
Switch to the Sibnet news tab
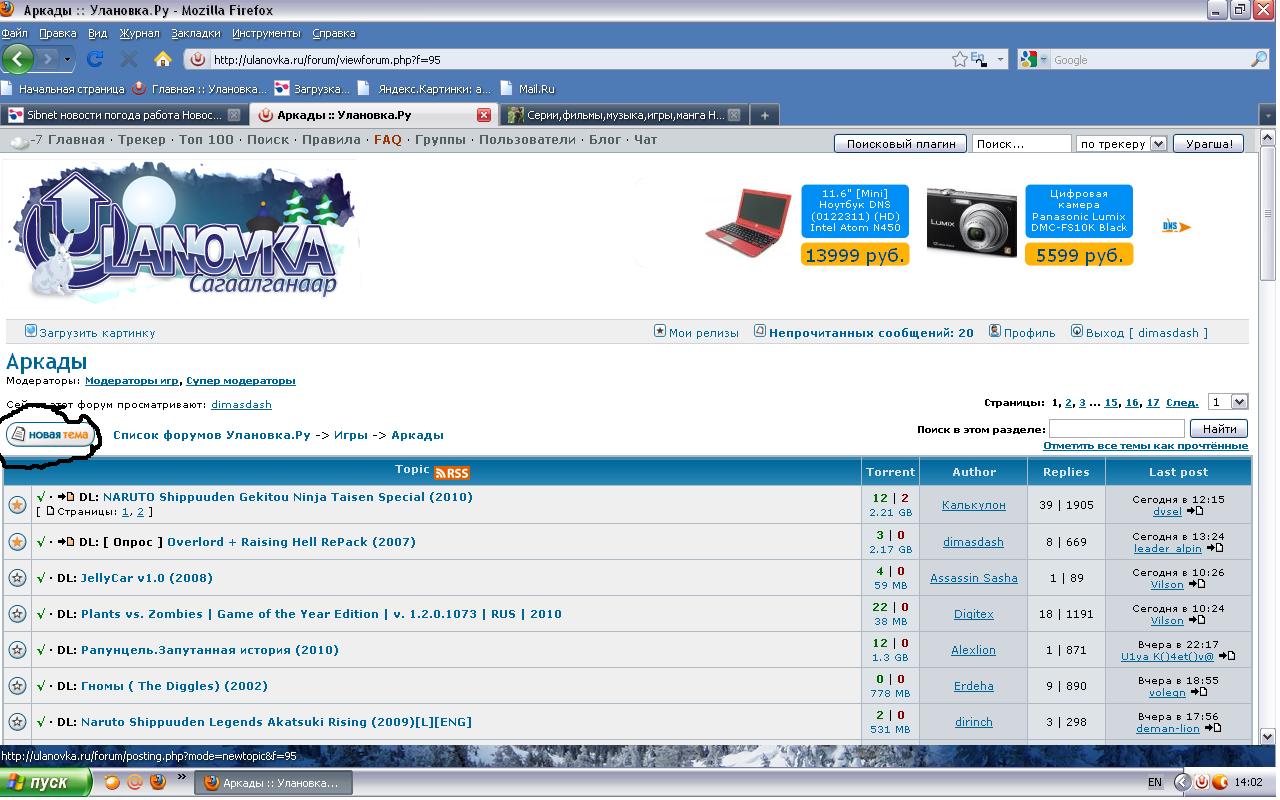(x=116, y=115)
